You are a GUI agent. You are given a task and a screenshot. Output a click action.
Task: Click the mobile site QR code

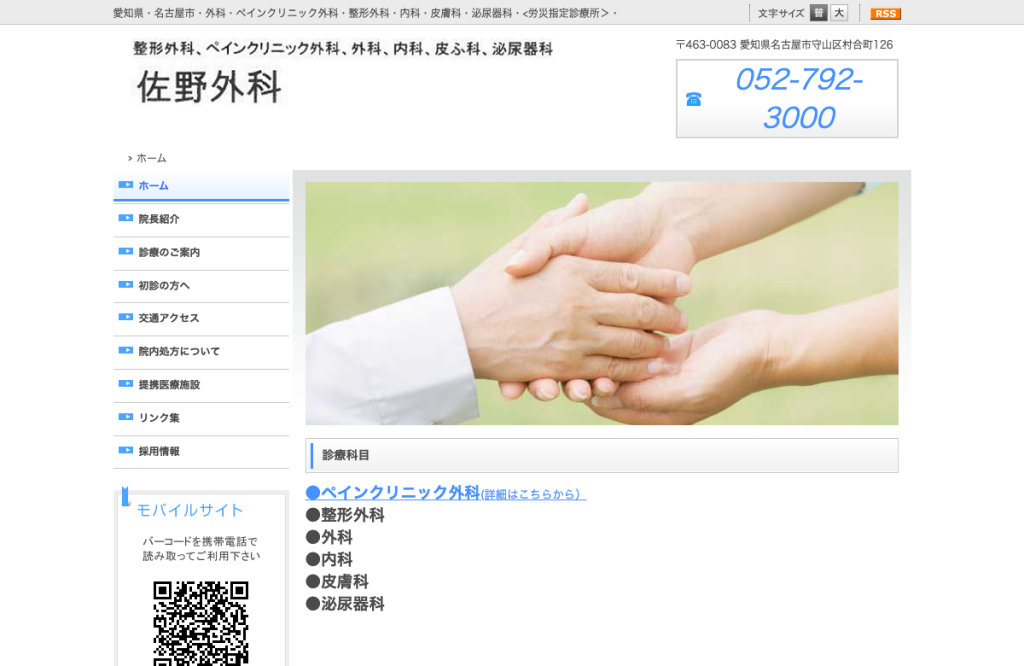click(x=201, y=624)
